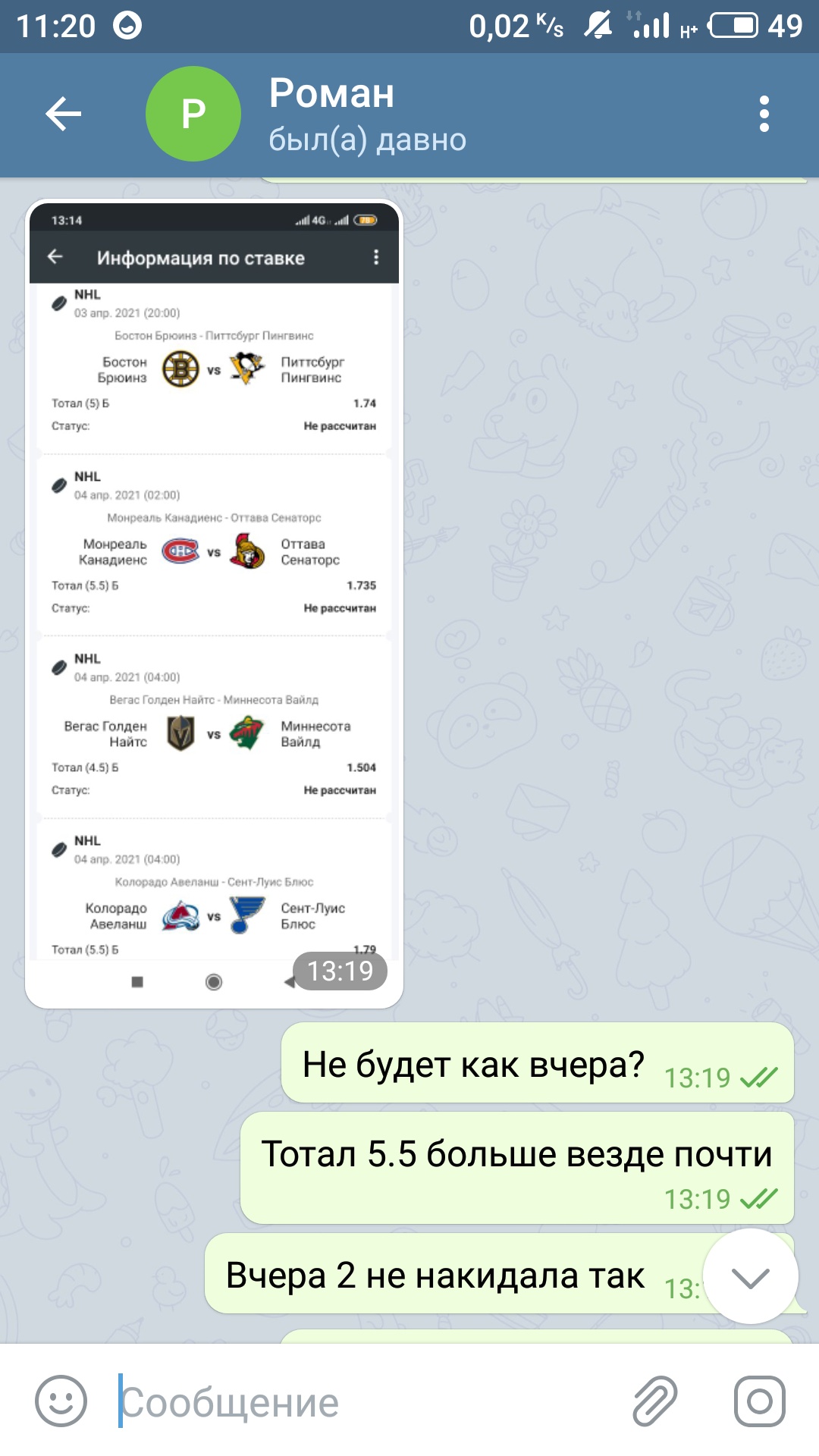This screenshot has width=819, height=1456.
Task: Open the bet information screenshot image
Action: [215, 604]
